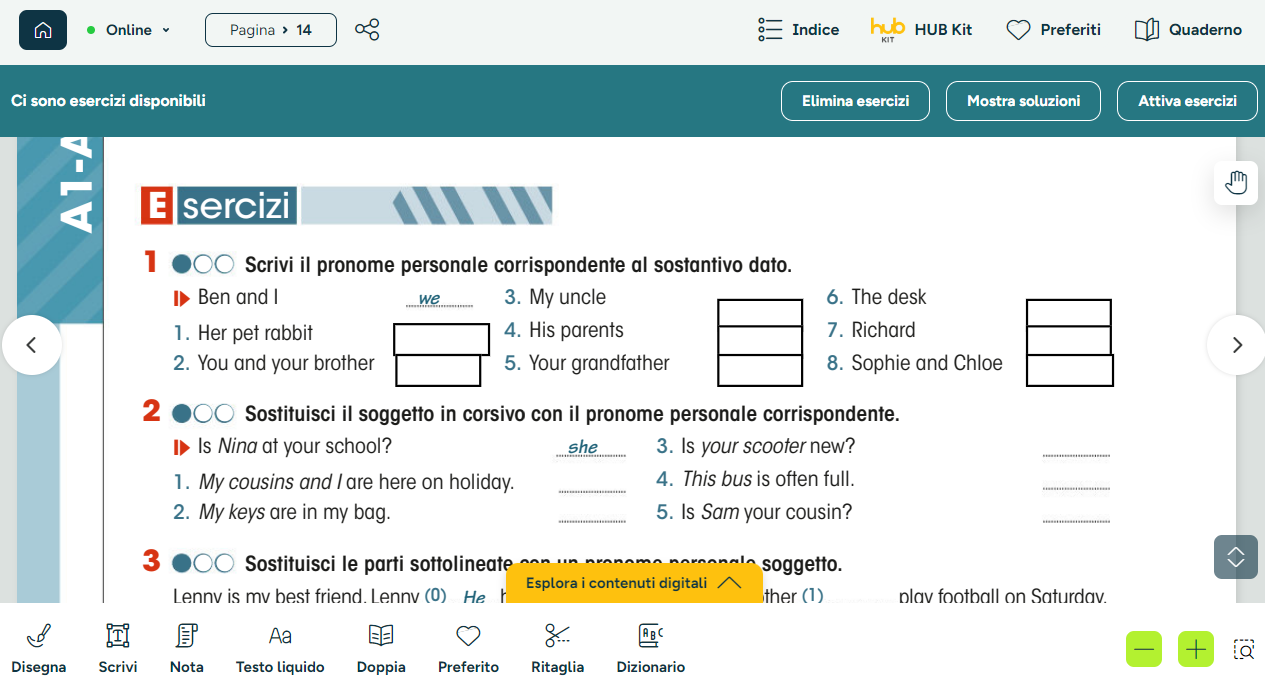
Task: Toggle Testo liquido mode
Action: coord(280,648)
